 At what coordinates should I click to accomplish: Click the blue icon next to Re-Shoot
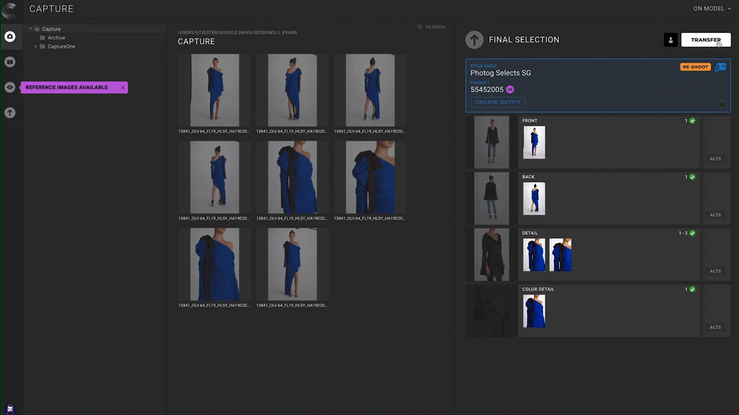(720, 68)
